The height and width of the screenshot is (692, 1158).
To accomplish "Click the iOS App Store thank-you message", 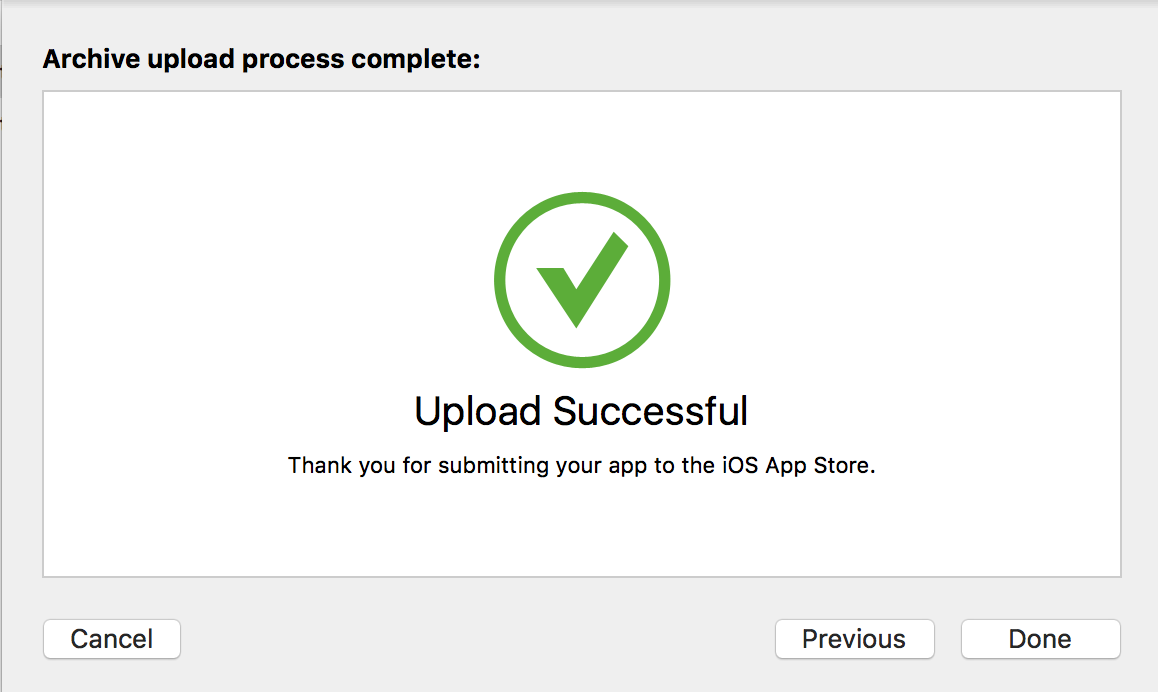I will [581, 465].
